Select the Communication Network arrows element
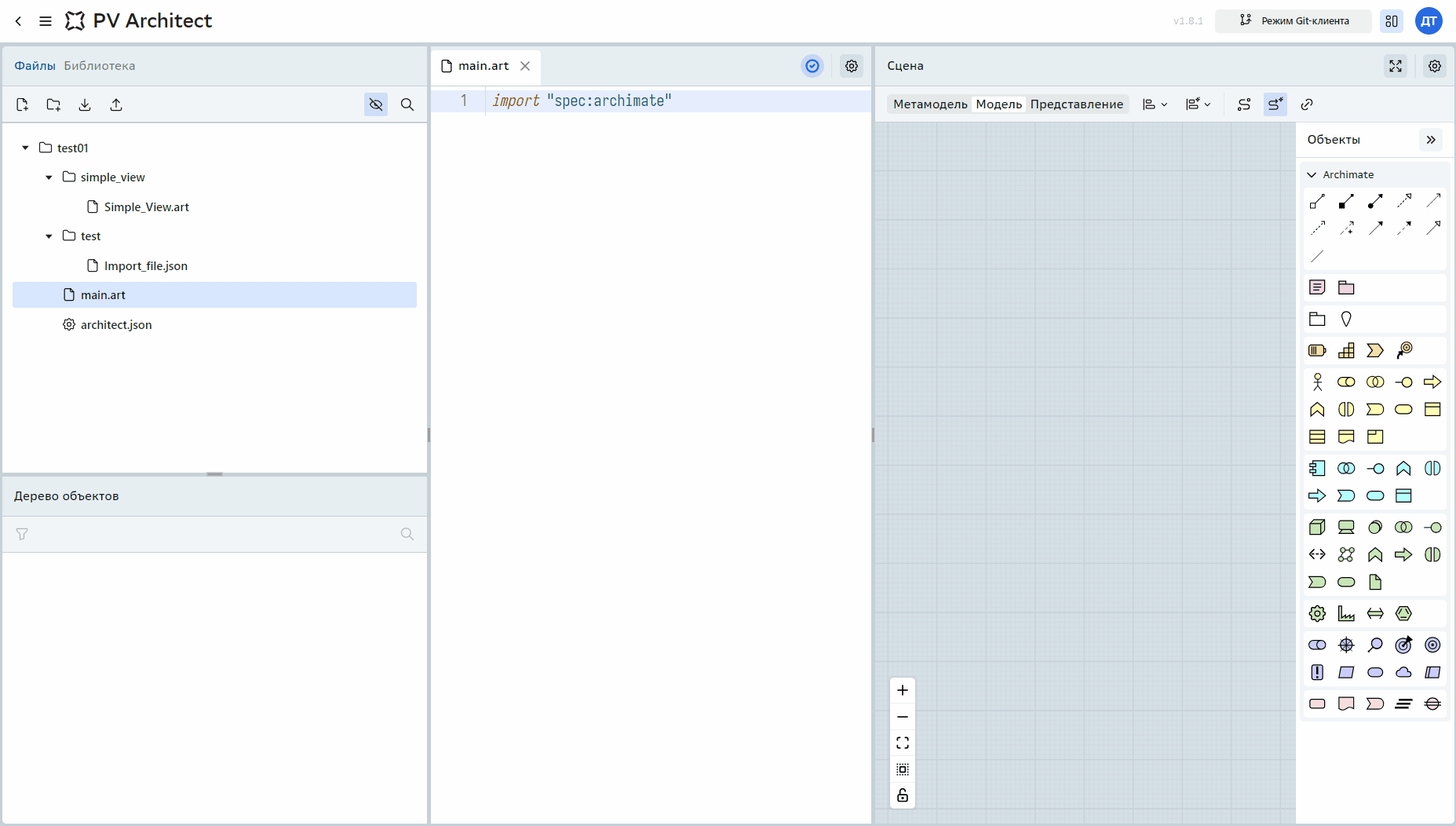 (x=1317, y=554)
